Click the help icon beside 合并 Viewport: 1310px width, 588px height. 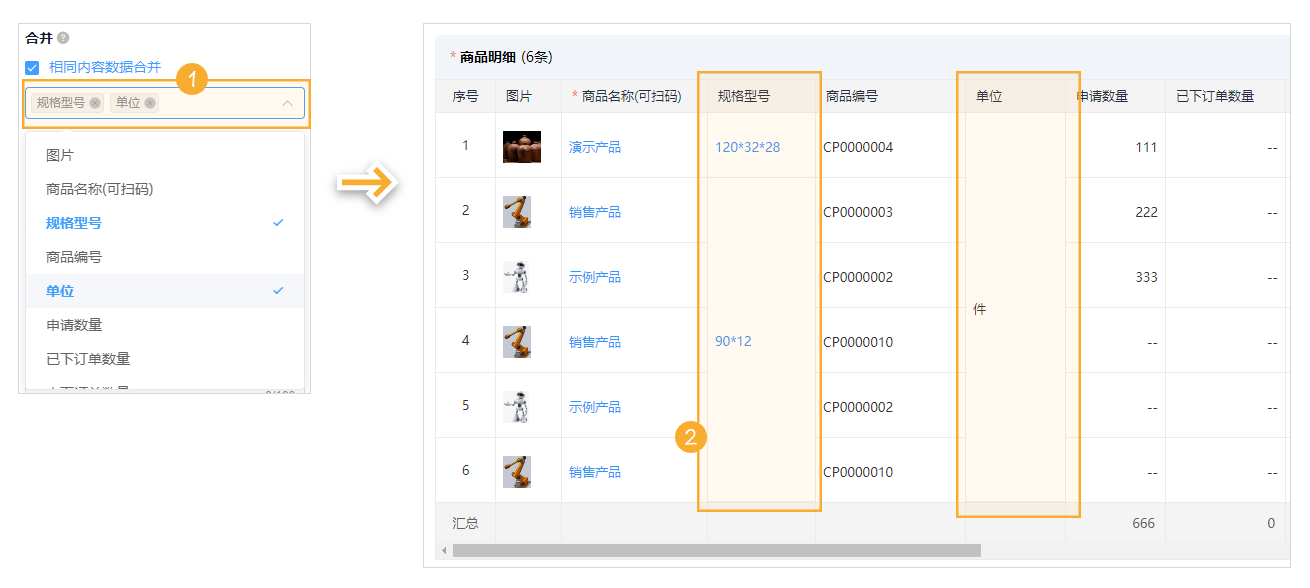63,36
